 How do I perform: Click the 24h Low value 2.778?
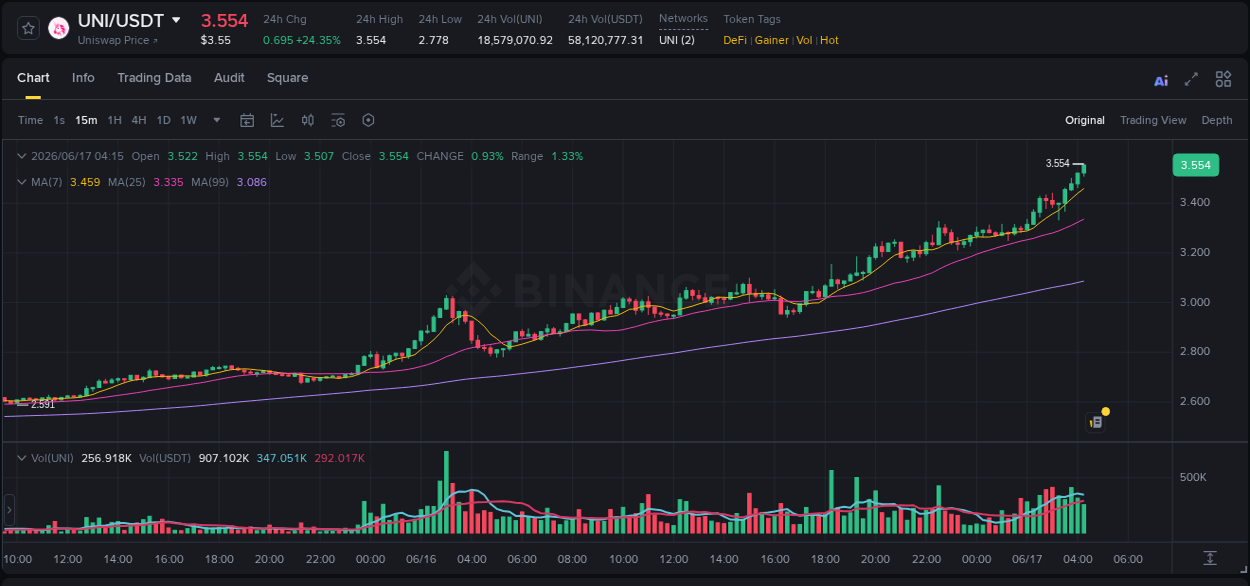(433, 40)
